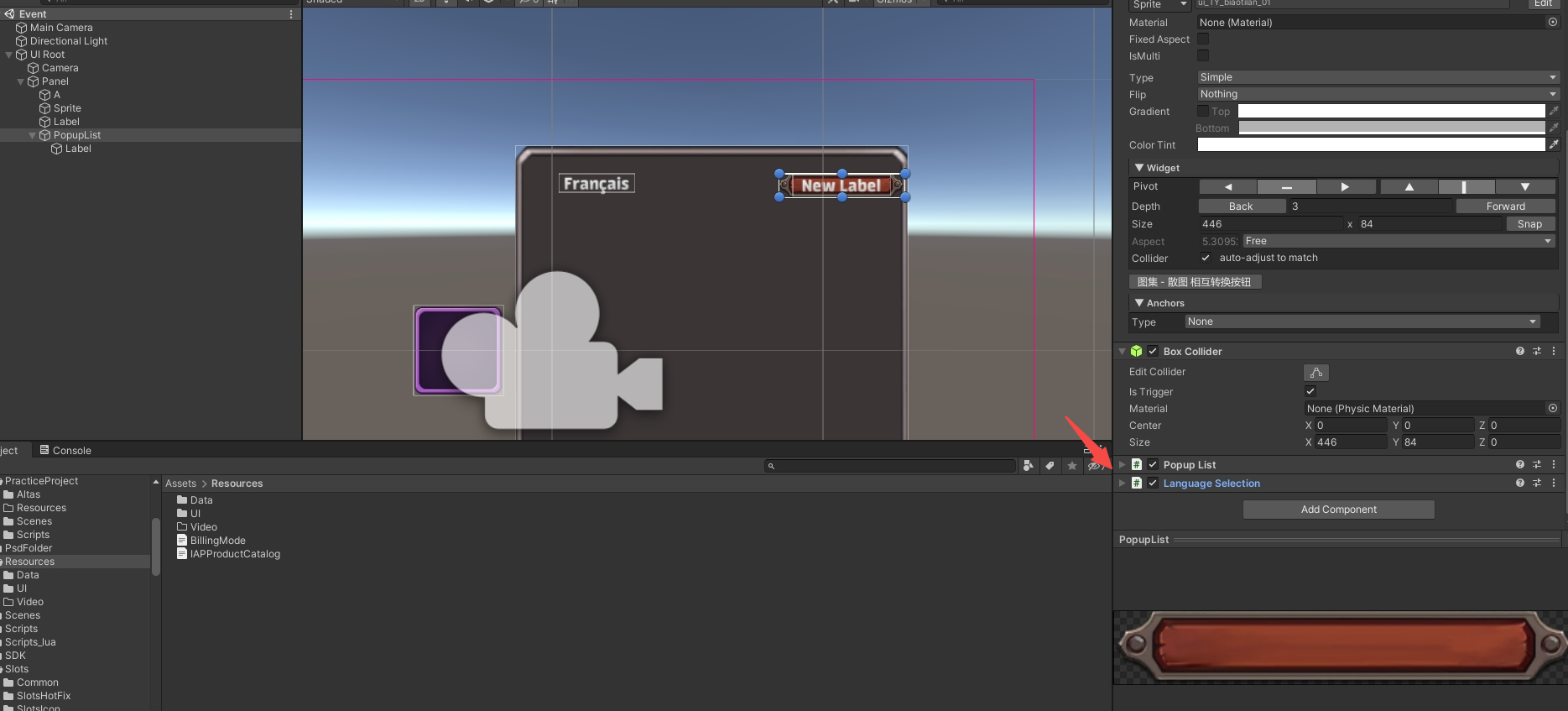Click Search by Type filter icon

(x=1028, y=466)
